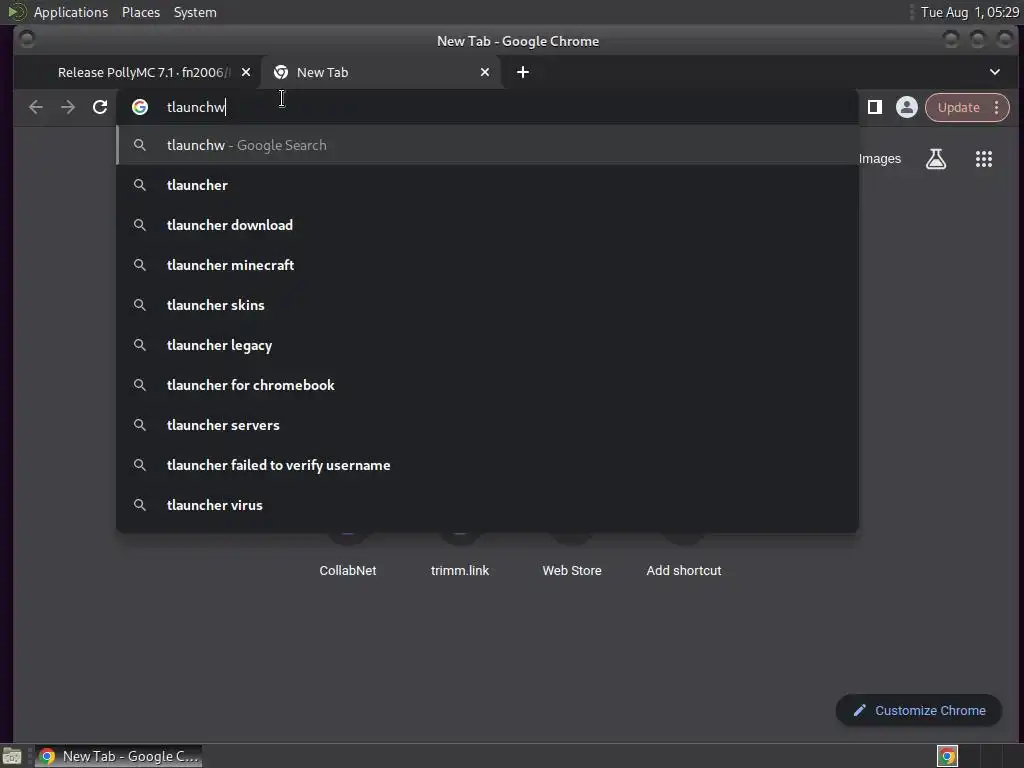Click Add shortcut

(x=684, y=570)
